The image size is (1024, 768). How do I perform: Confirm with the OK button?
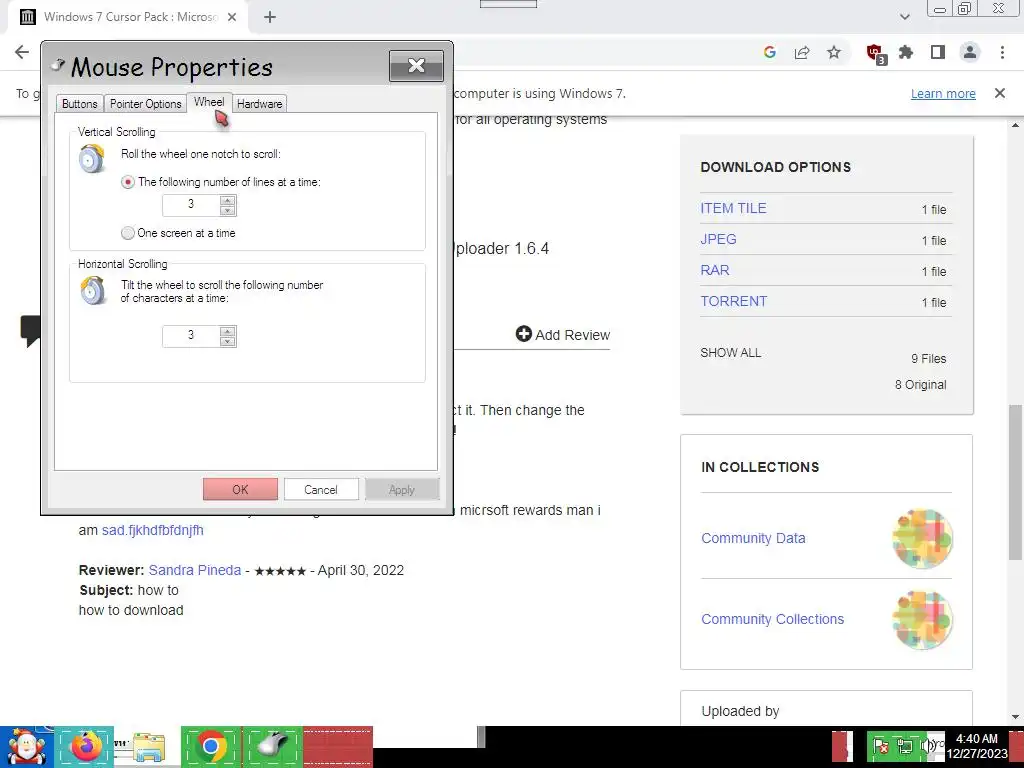point(240,489)
